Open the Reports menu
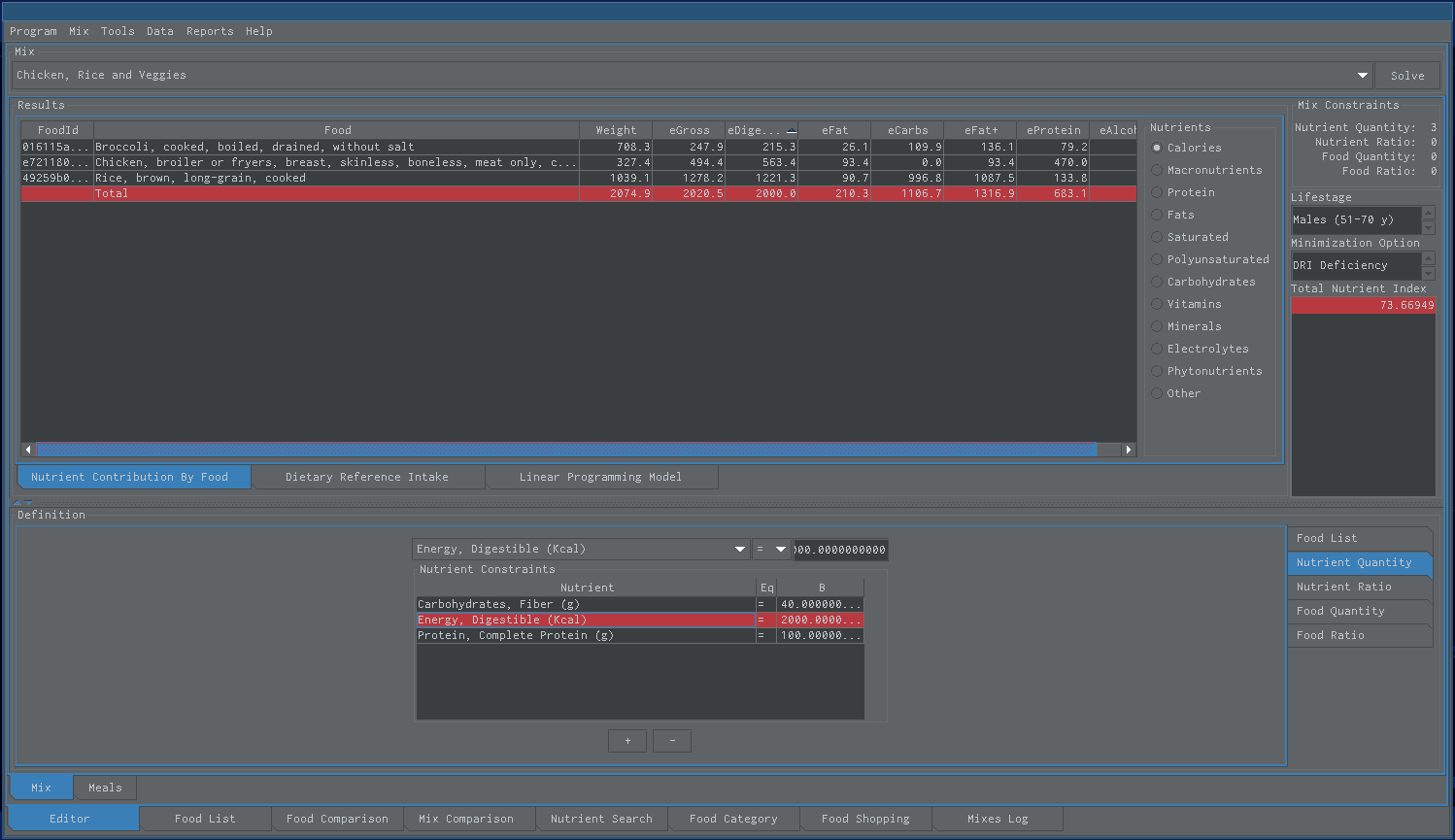 pyautogui.click(x=210, y=31)
